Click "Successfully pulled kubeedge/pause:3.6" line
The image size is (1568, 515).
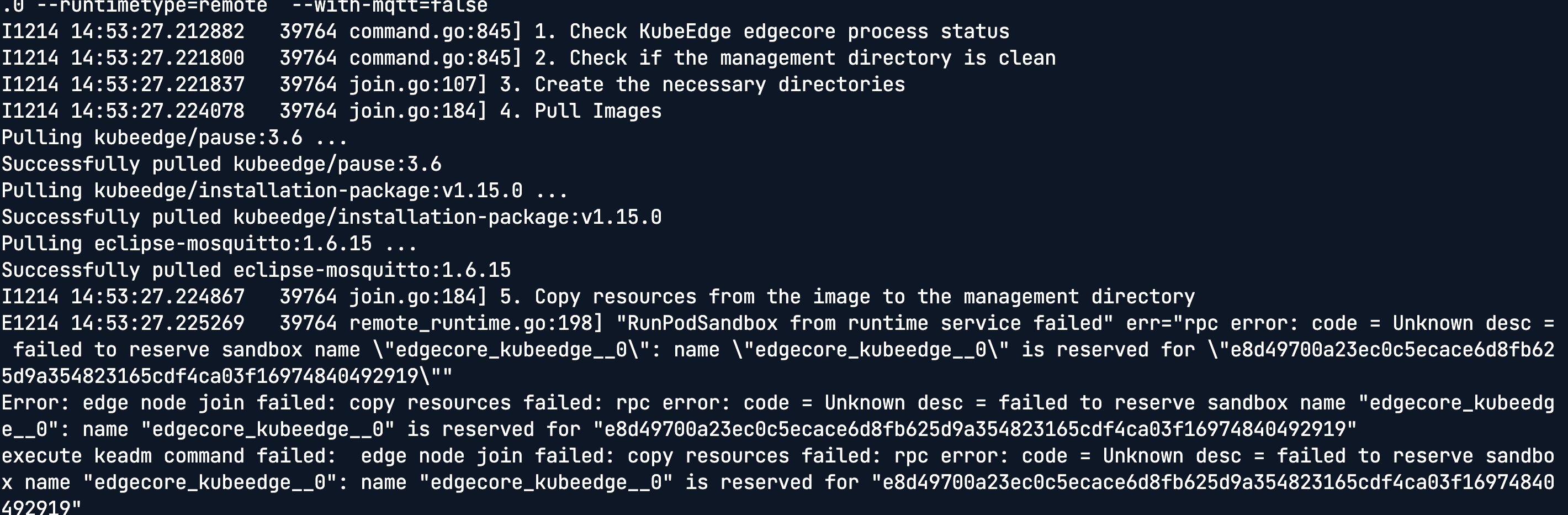coord(221,165)
